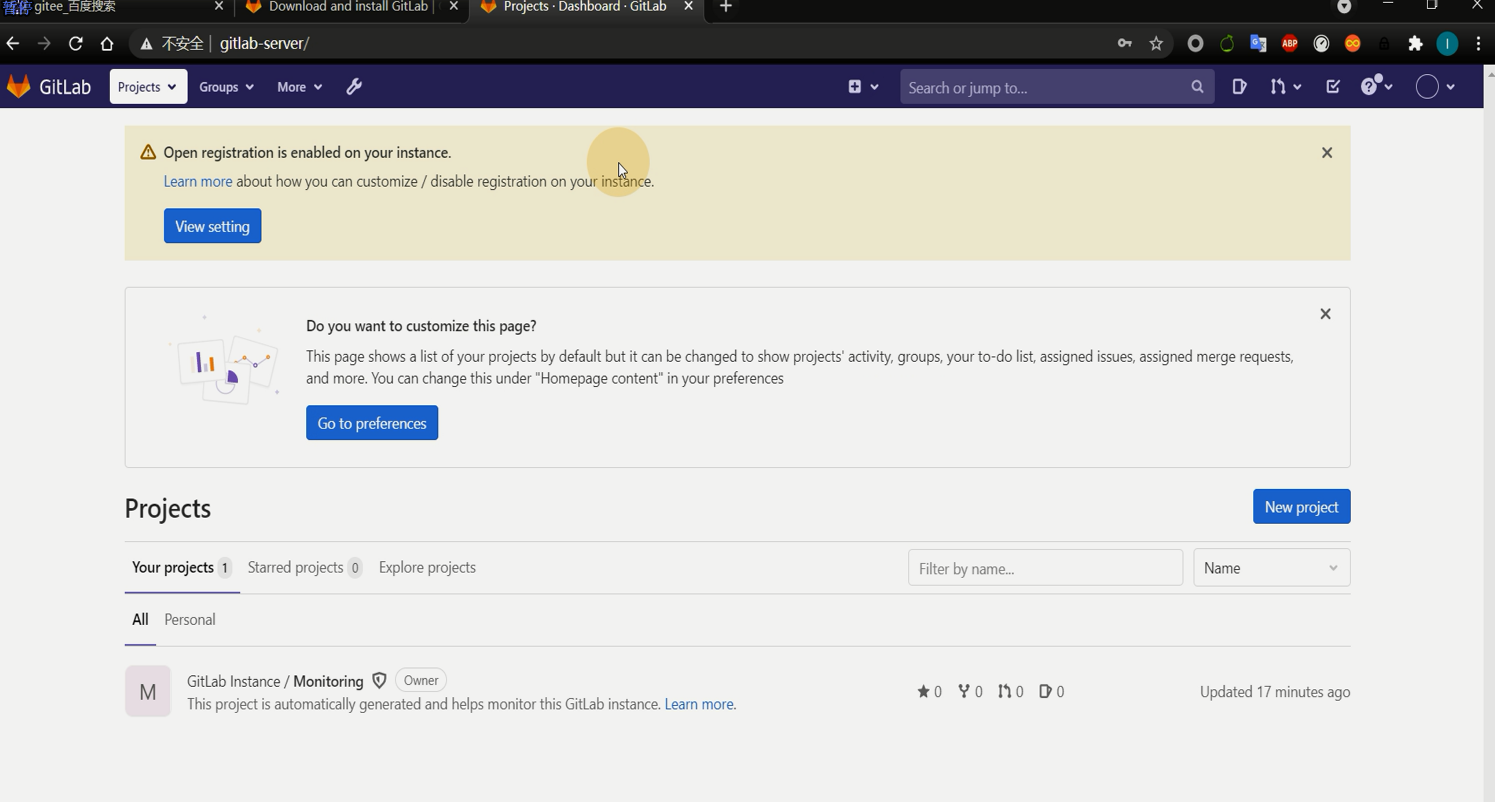The image size is (1495, 802).
Task: Open the To-Do list checkmark icon
Action: coord(1333,87)
